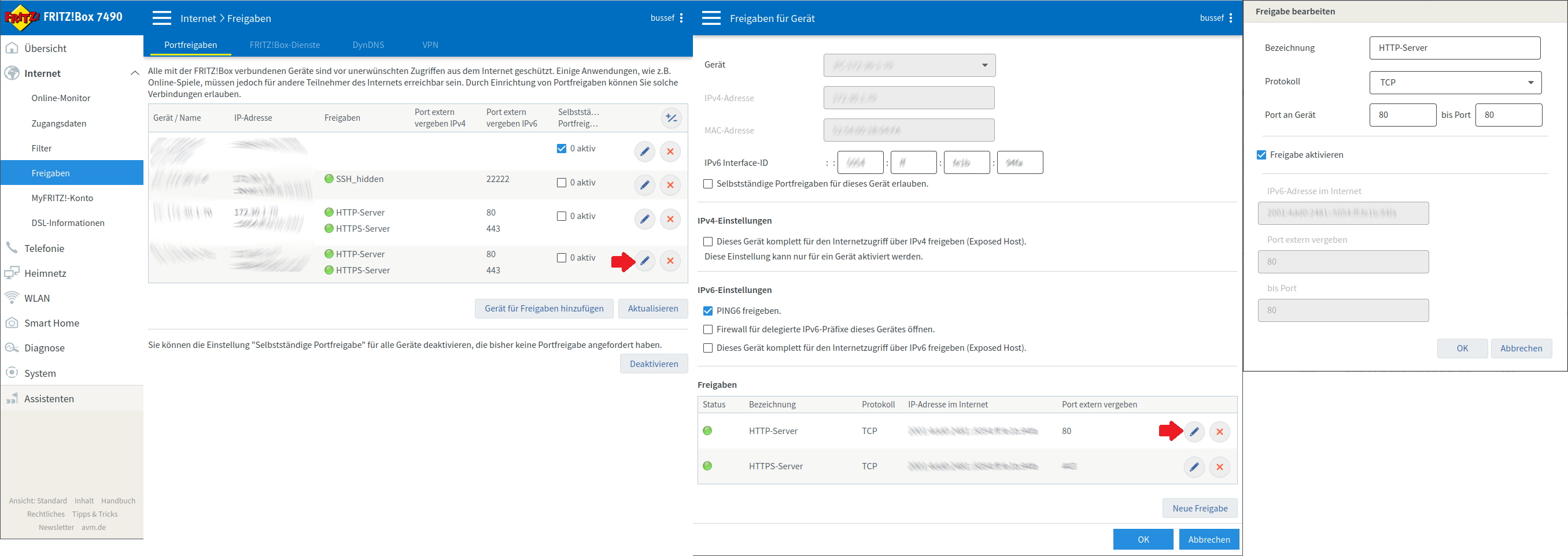Open the FRITZ!Box-Dienste tab

[284, 45]
